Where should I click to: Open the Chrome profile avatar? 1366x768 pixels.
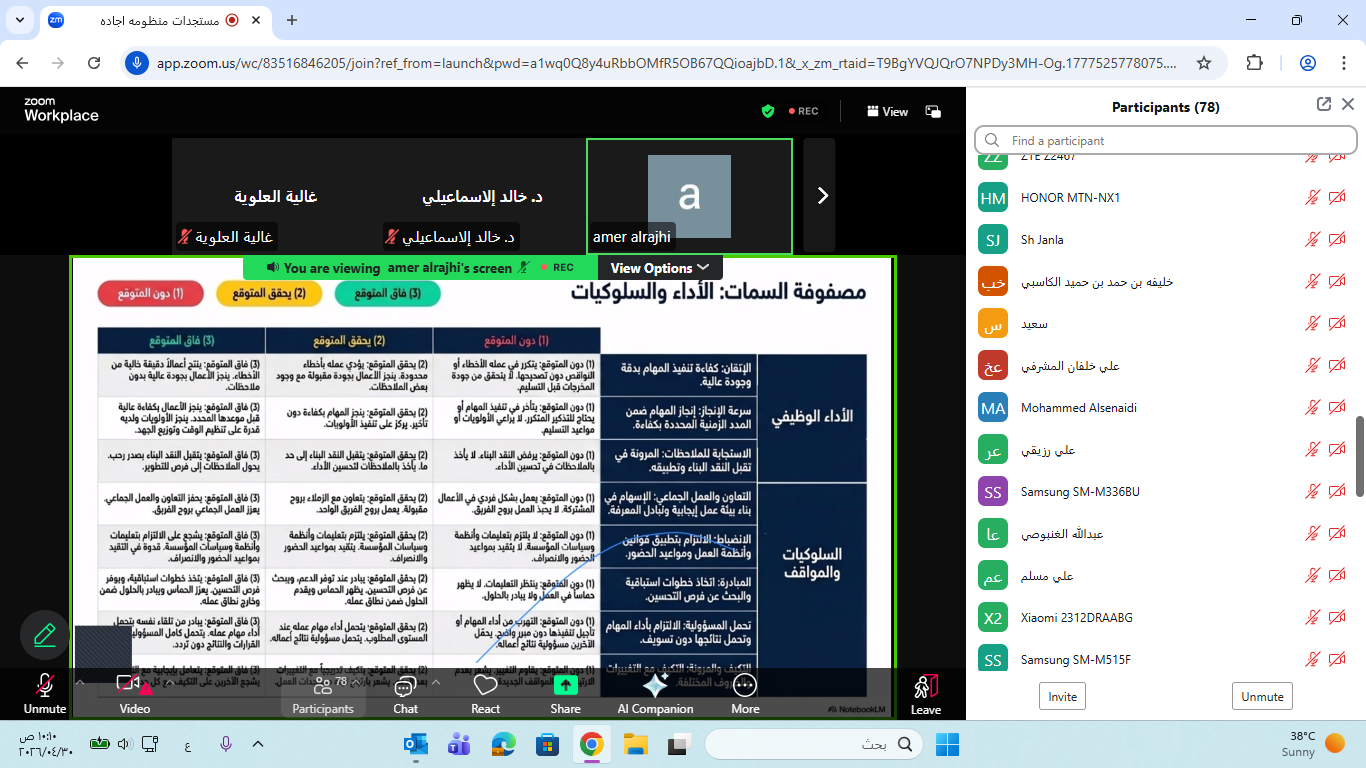(x=1307, y=63)
